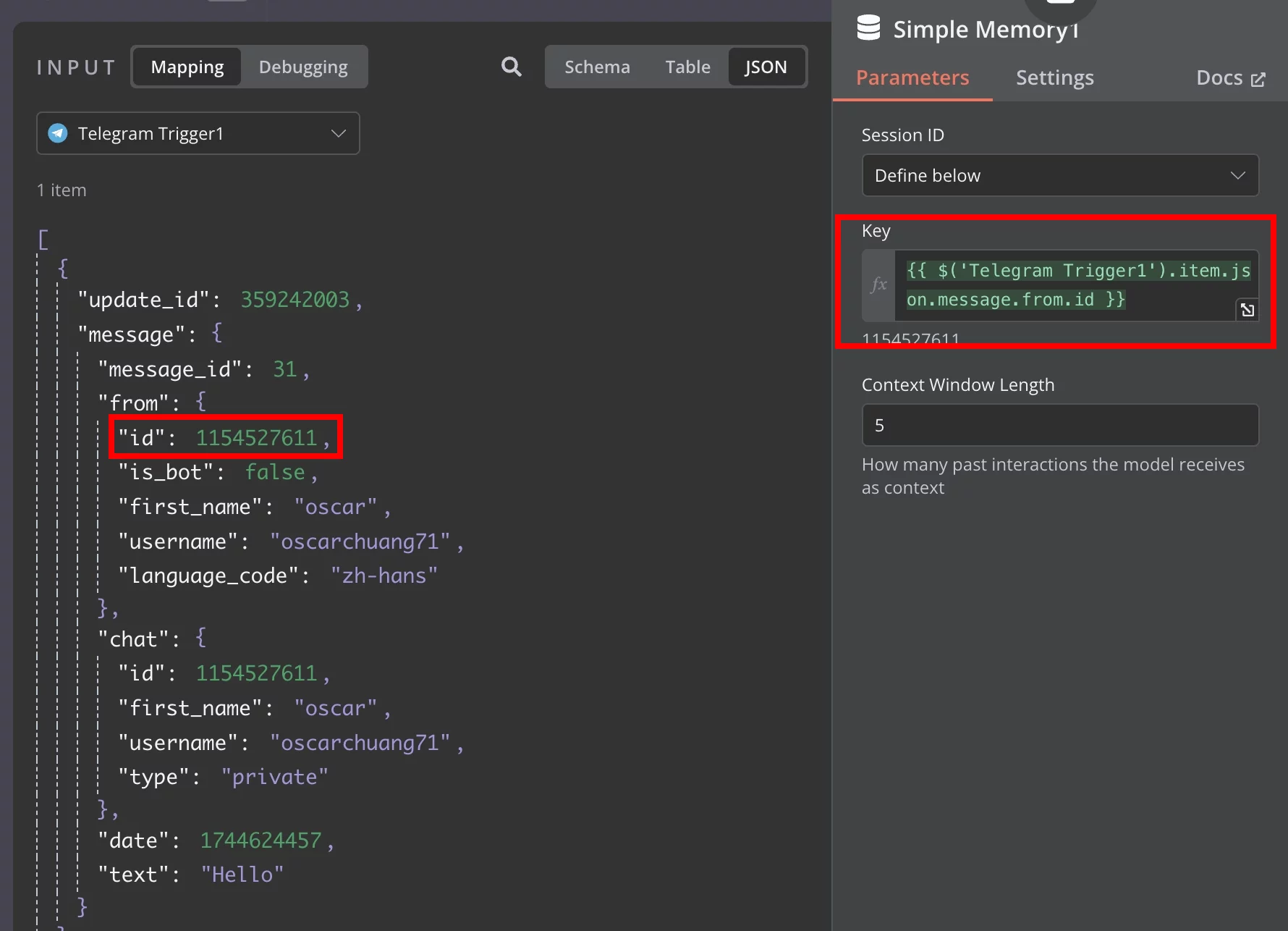Viewport: 1288px width, 931px height.
Task: Open the expression editor expand icon in the Key field
Action: click(1247, 310)
